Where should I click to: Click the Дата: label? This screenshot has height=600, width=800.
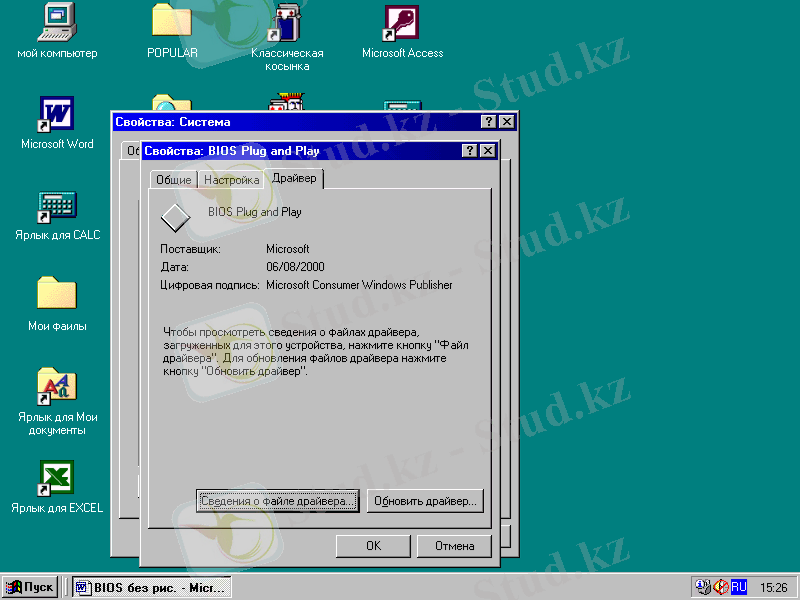click(x=174, y=267)
